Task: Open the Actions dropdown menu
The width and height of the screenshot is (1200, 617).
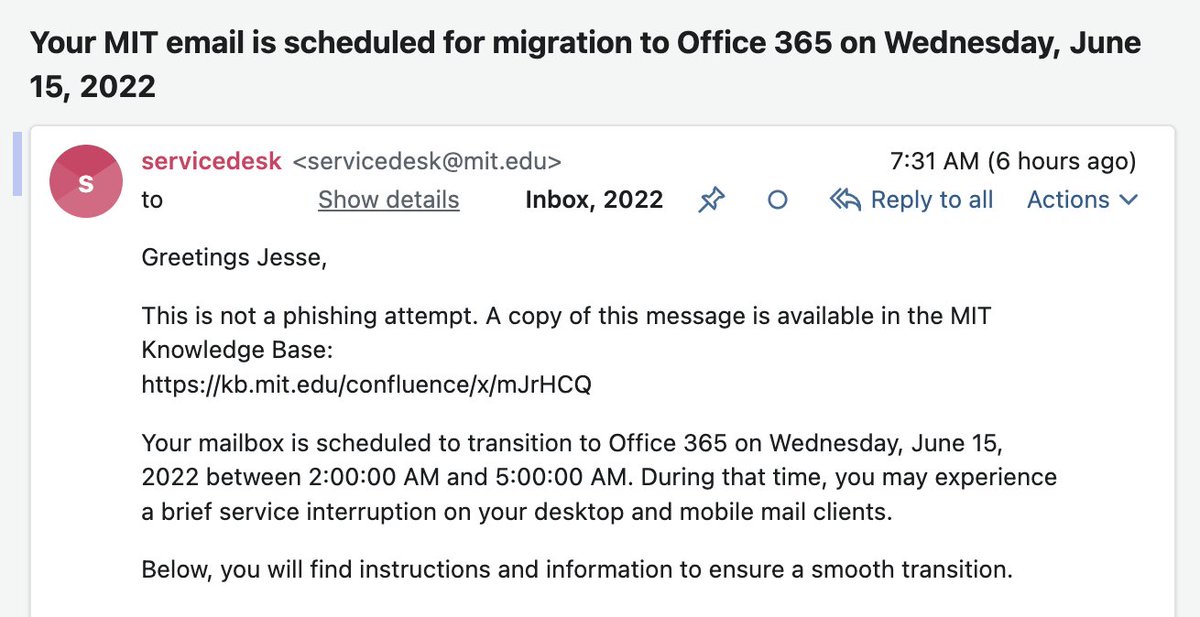Action: [x=1082, y=200]
